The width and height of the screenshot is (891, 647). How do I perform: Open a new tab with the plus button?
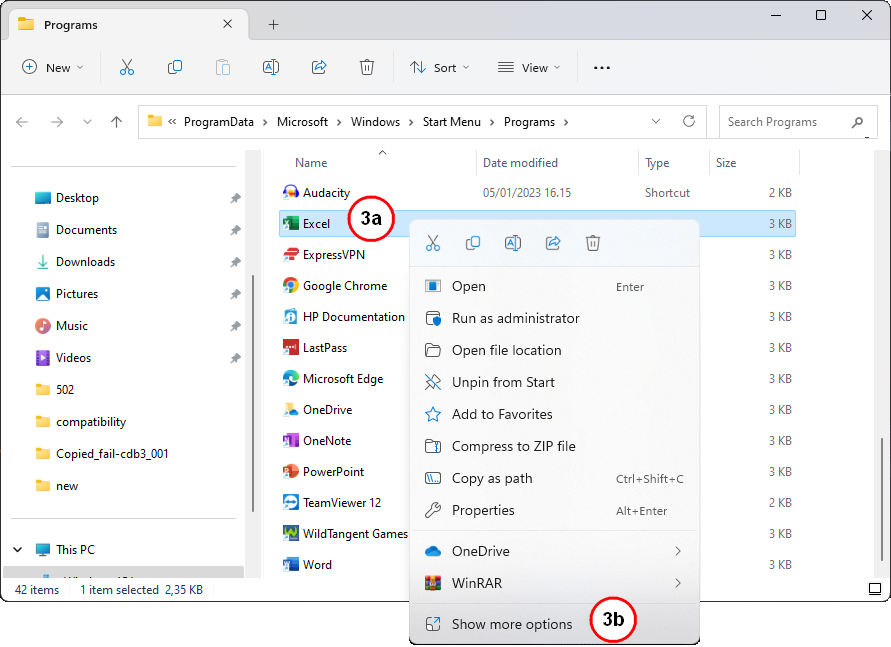(x=273, y=24)
